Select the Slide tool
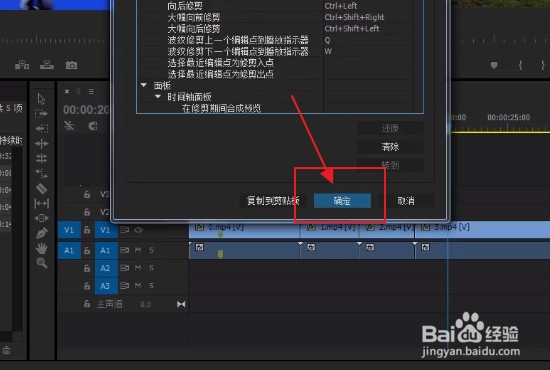The height and width of the screenshot is (370, 550). coord(41,218)
